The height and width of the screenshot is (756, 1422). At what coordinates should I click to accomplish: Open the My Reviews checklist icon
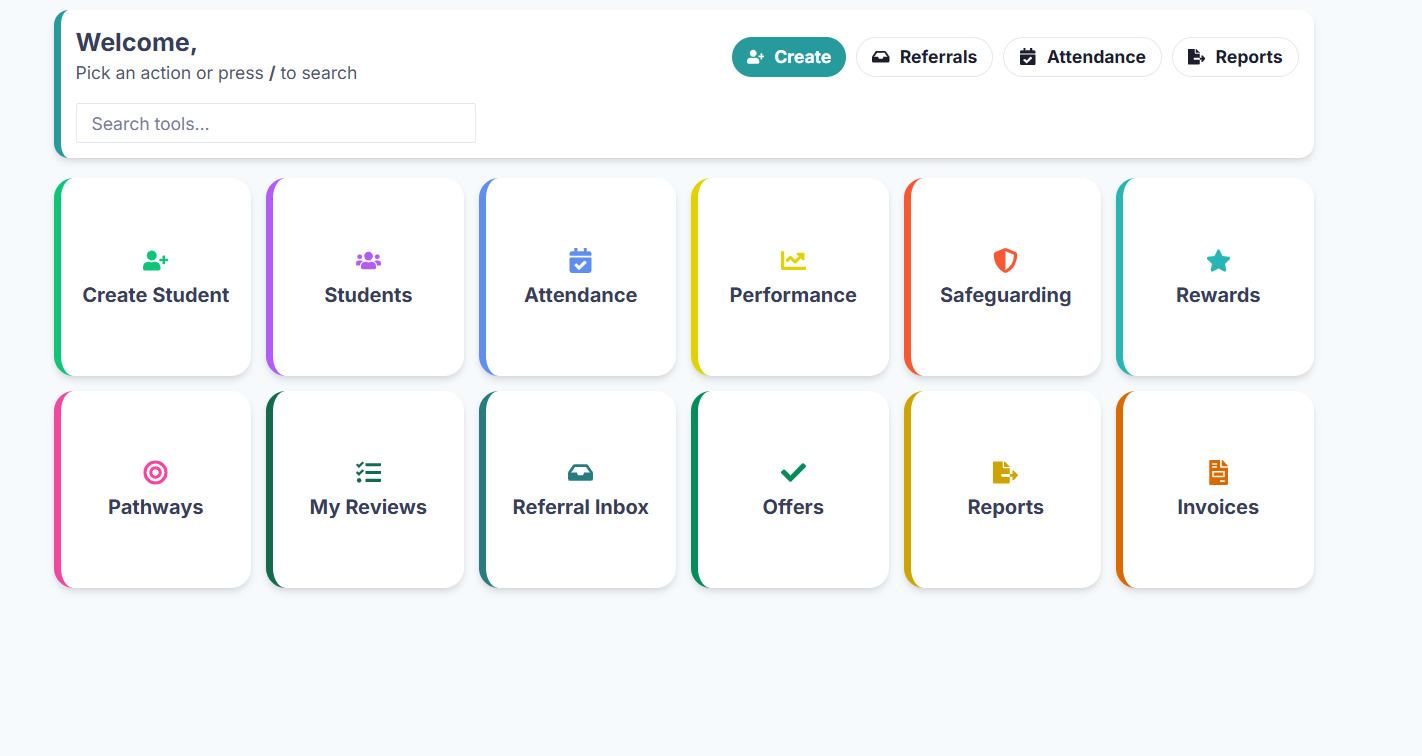pyautogui.click(x=368, y=473)
